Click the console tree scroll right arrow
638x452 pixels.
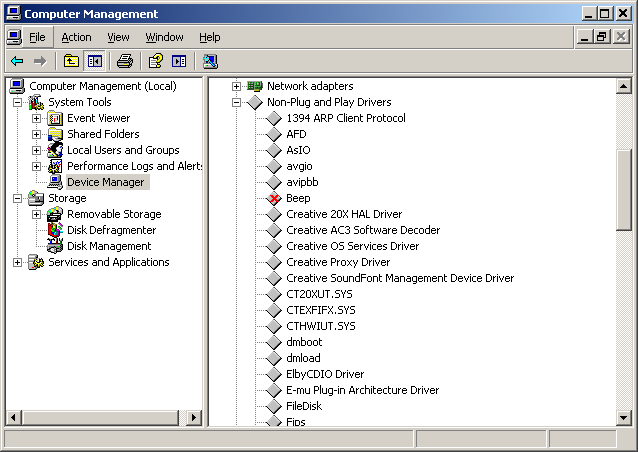pos(194,417)
